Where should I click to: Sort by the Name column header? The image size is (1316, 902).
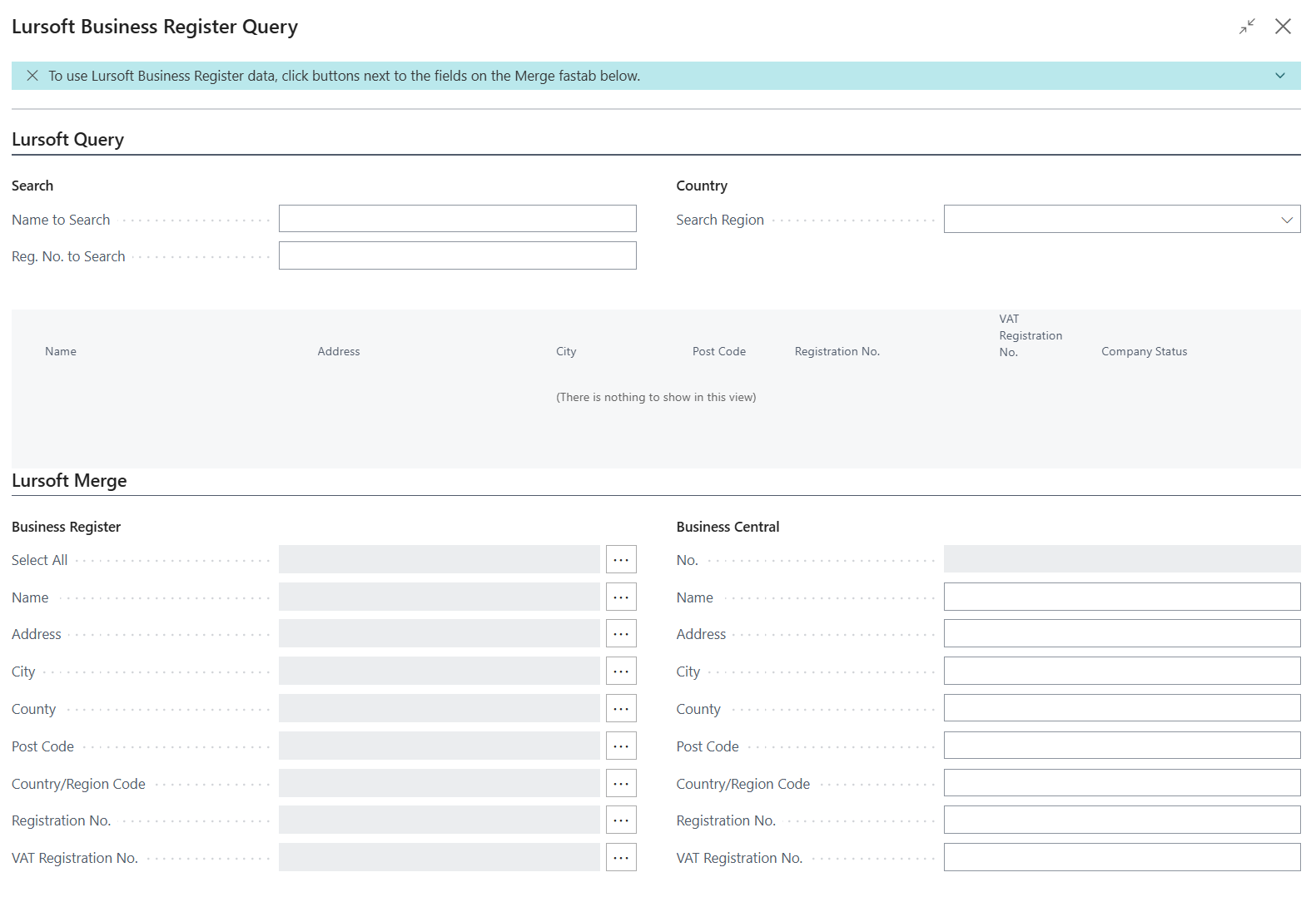[61, 352]
